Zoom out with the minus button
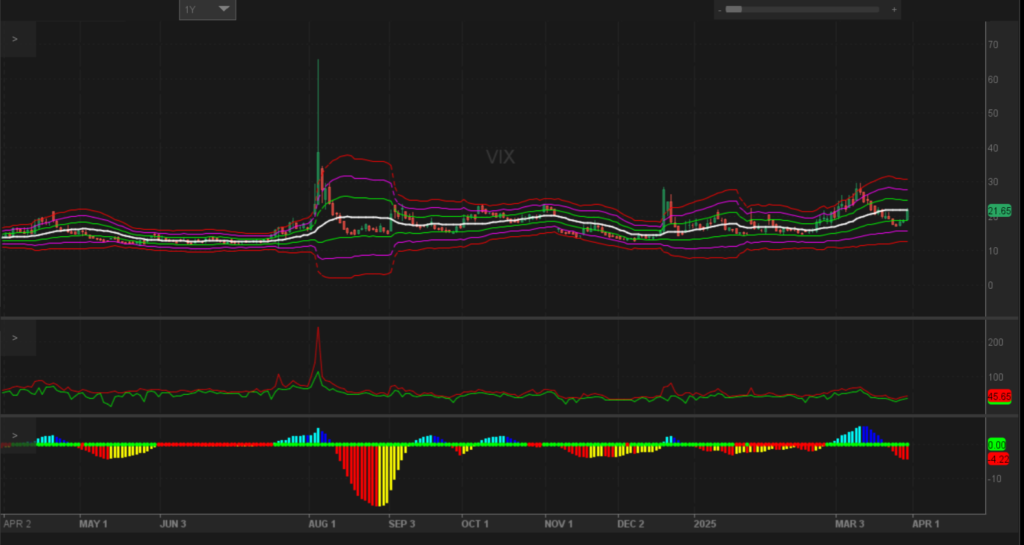This screenshot has width=1024, height=545. pos(719,9)
